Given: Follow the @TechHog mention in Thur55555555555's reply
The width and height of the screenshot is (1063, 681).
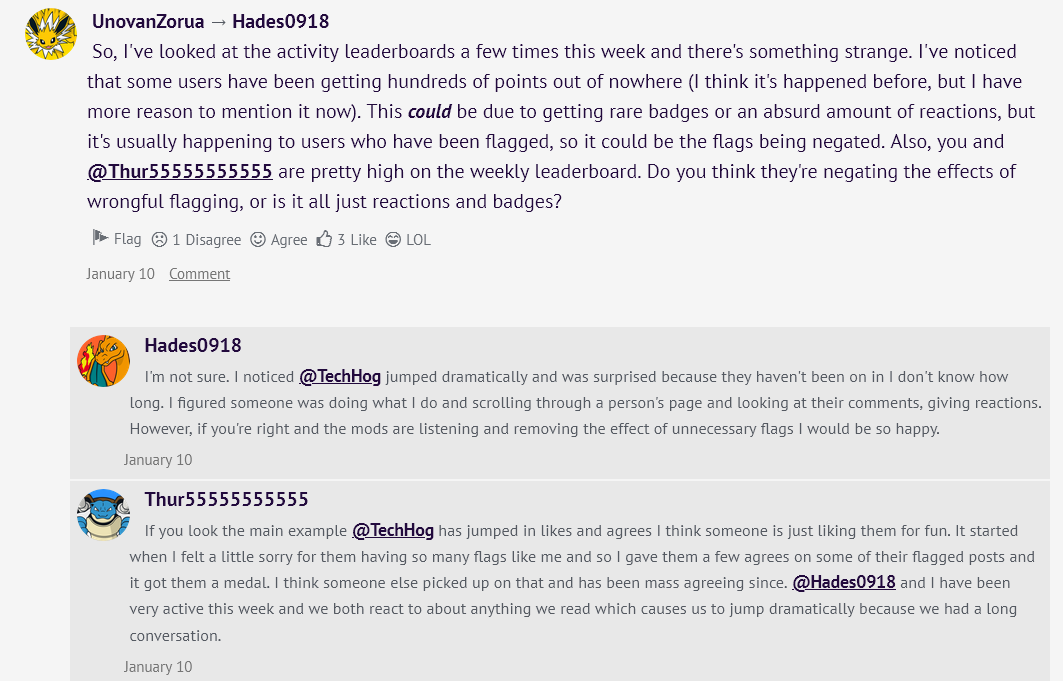Looking at the screenshot, I should click(x=393, y=531).
